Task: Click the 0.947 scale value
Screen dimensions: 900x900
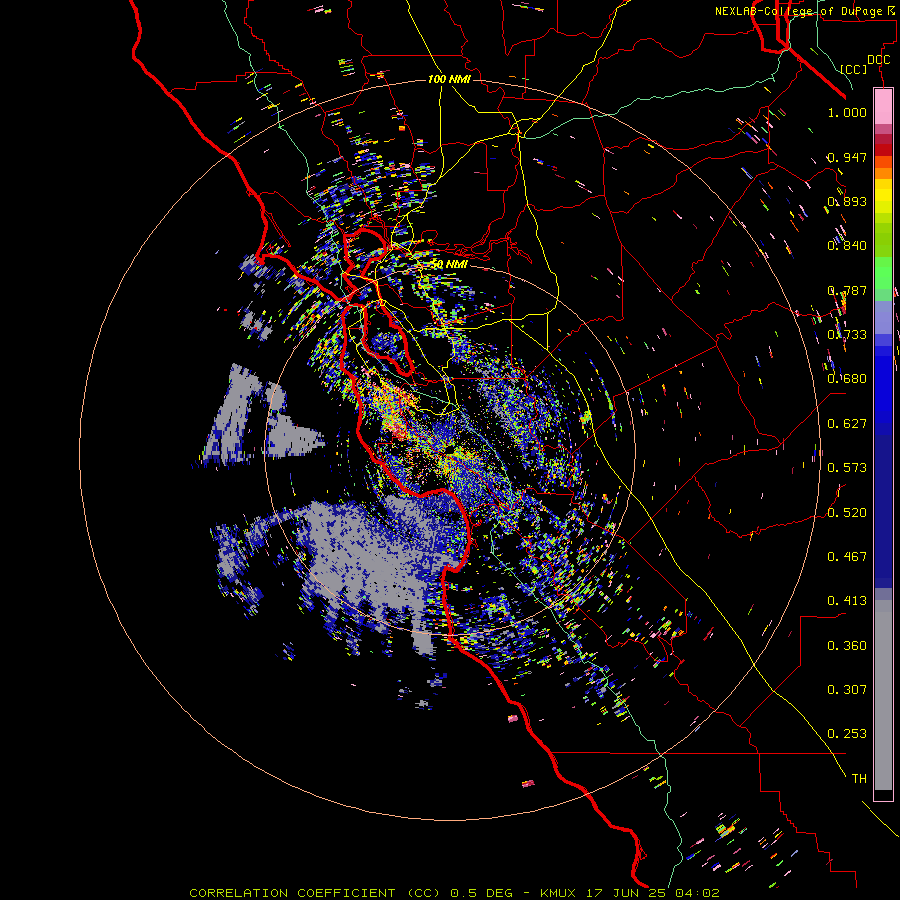Action: (x=847, y=157)
